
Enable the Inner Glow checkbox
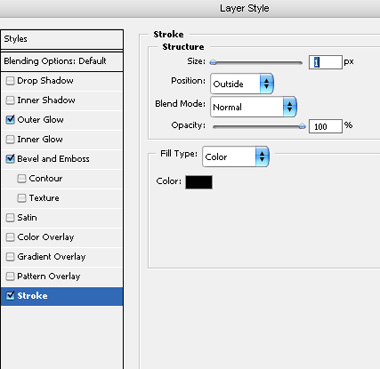point(10,139)
